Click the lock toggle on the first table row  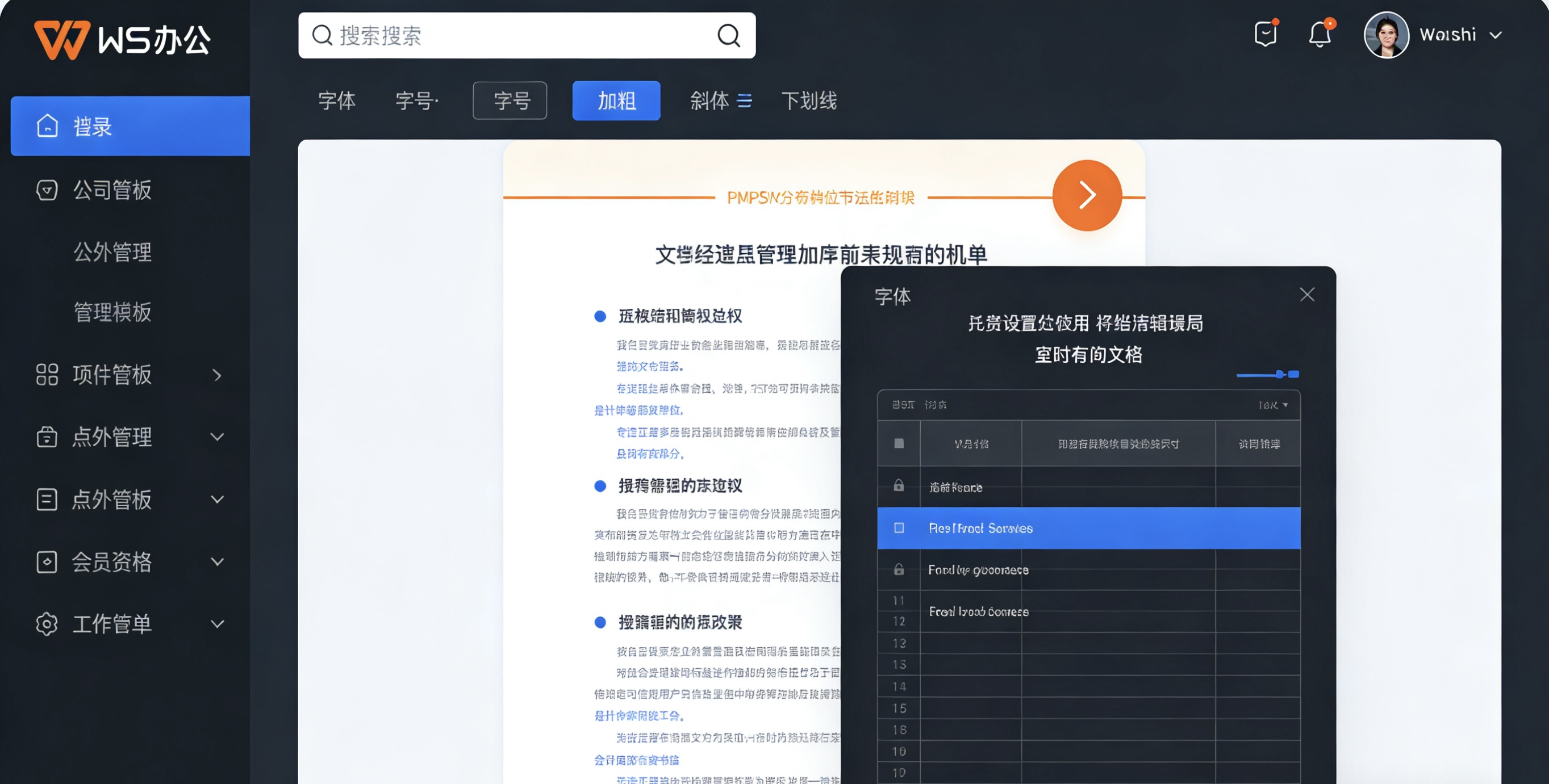(899, 487)
